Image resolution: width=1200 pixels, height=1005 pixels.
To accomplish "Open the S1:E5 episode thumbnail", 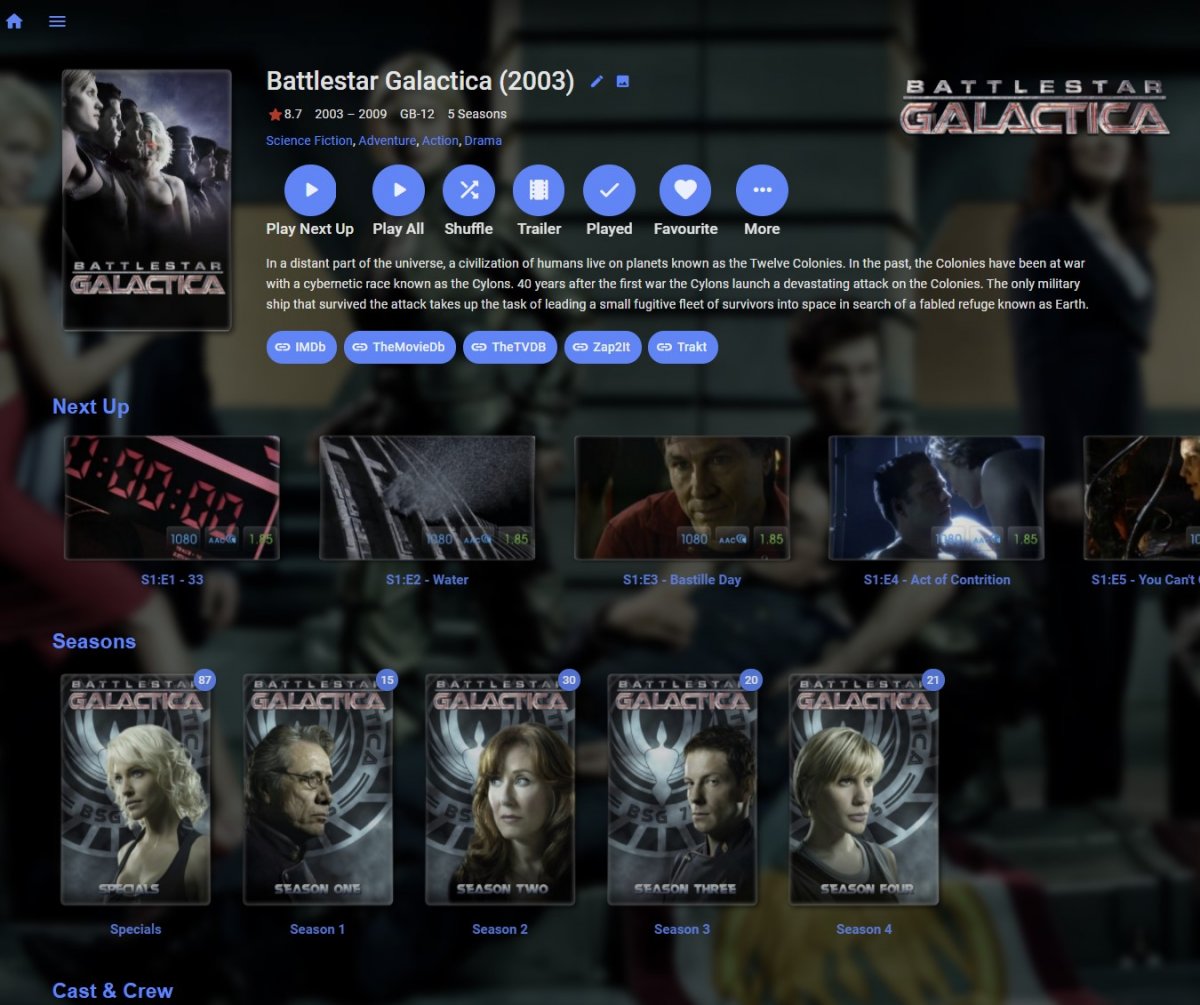I will [x=1142, y=498].
